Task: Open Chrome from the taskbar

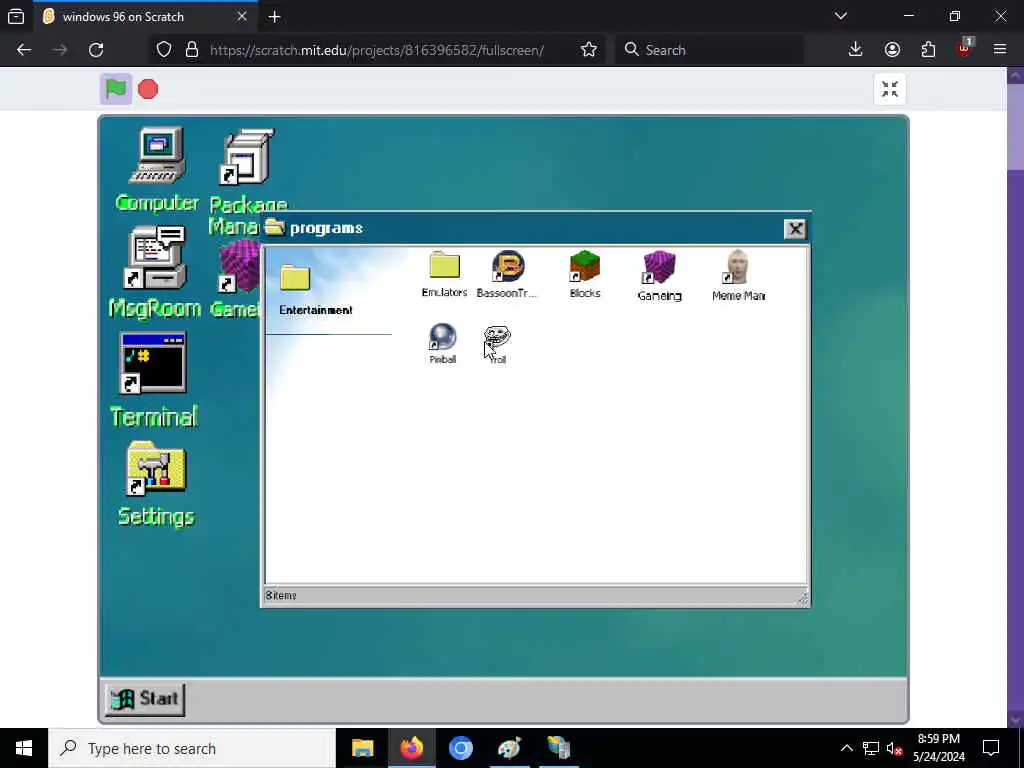Action: pos(460,748)
